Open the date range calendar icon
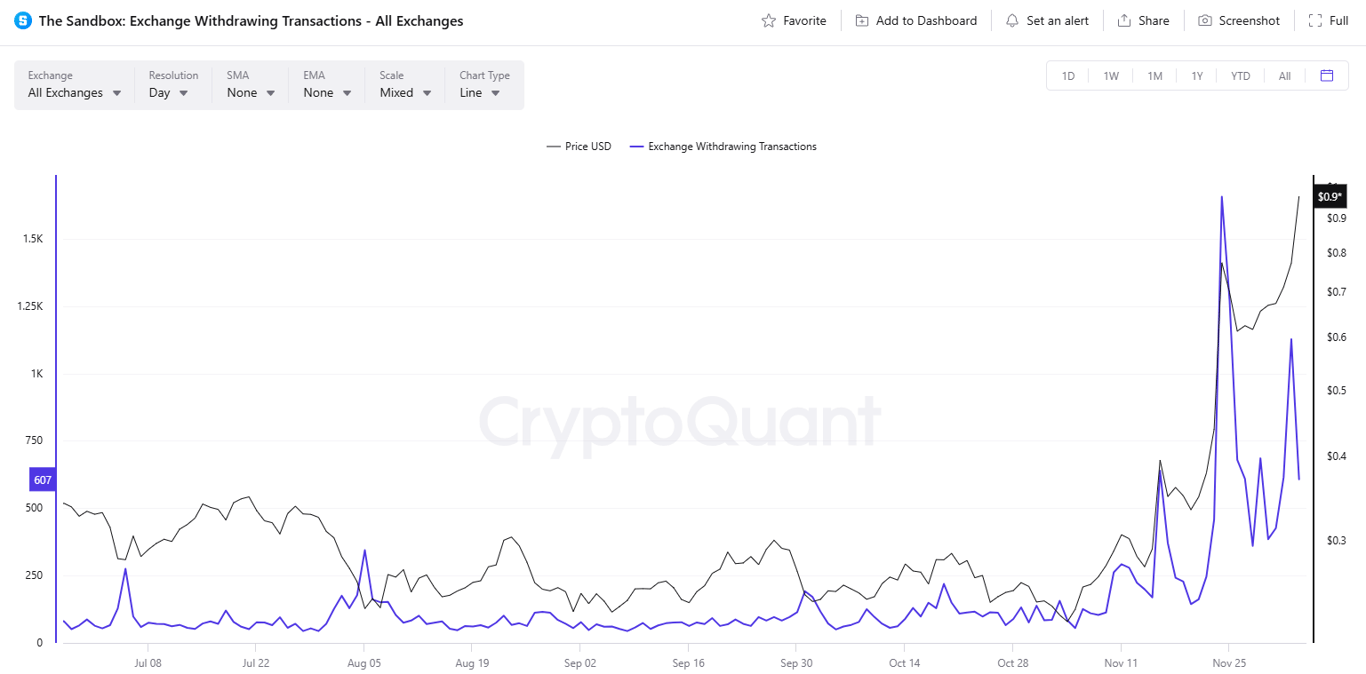The image size is (1366, 674). (1327, 75)
